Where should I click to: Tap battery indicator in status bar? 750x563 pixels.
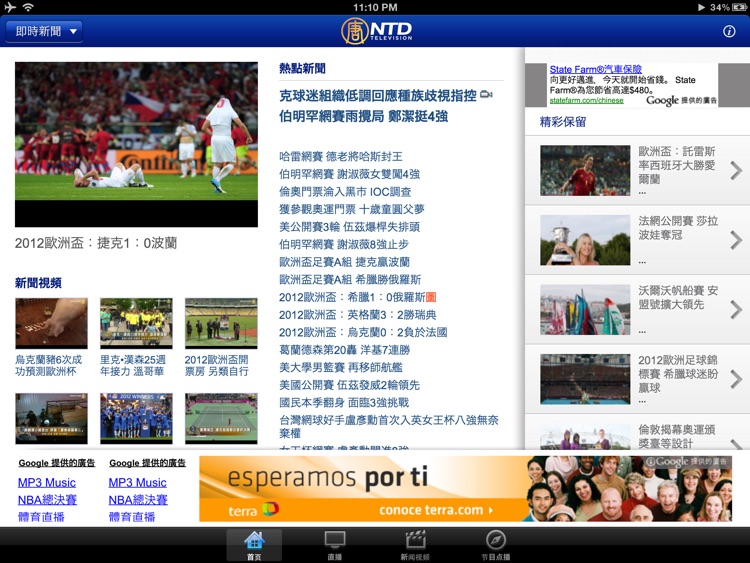(x=739, y=7)
